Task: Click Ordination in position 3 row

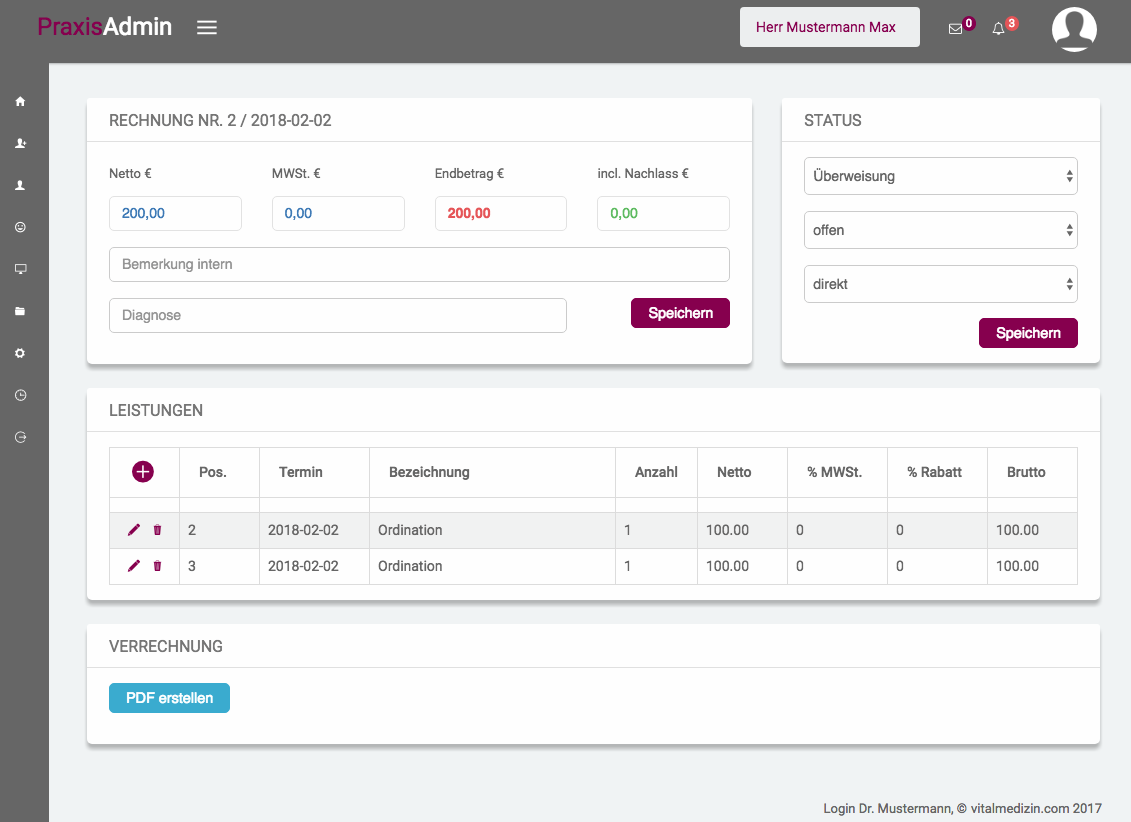Action: (410, 566)
